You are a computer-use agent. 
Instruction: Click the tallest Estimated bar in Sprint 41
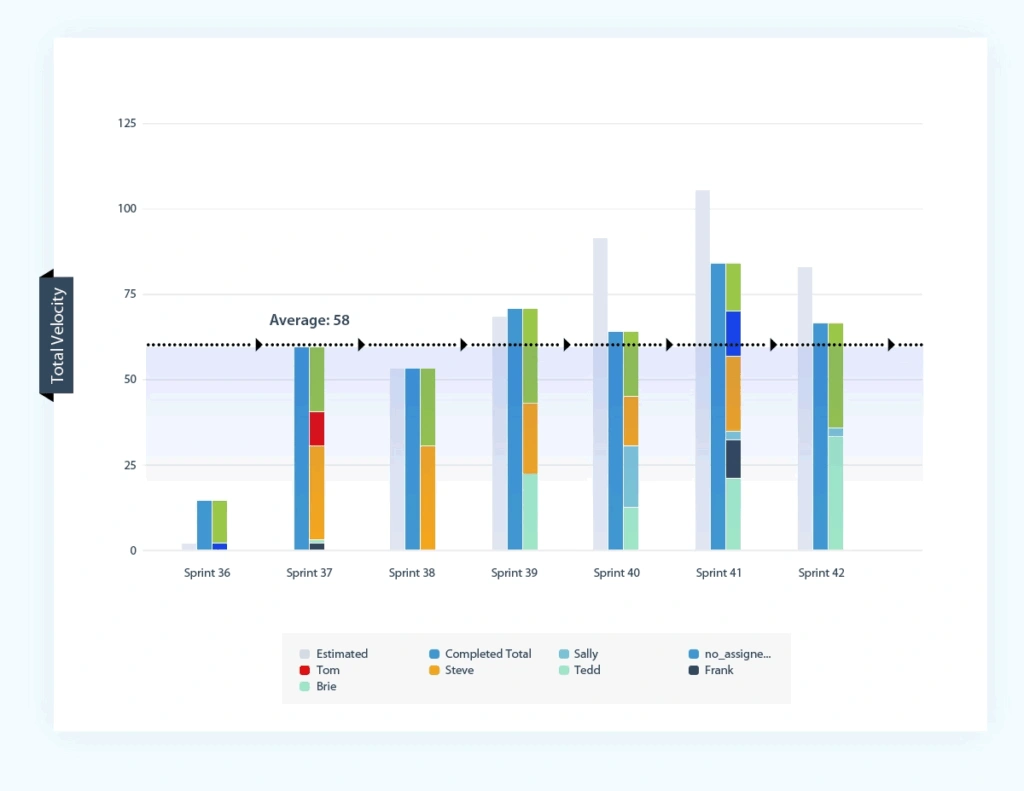pos(702,370)
